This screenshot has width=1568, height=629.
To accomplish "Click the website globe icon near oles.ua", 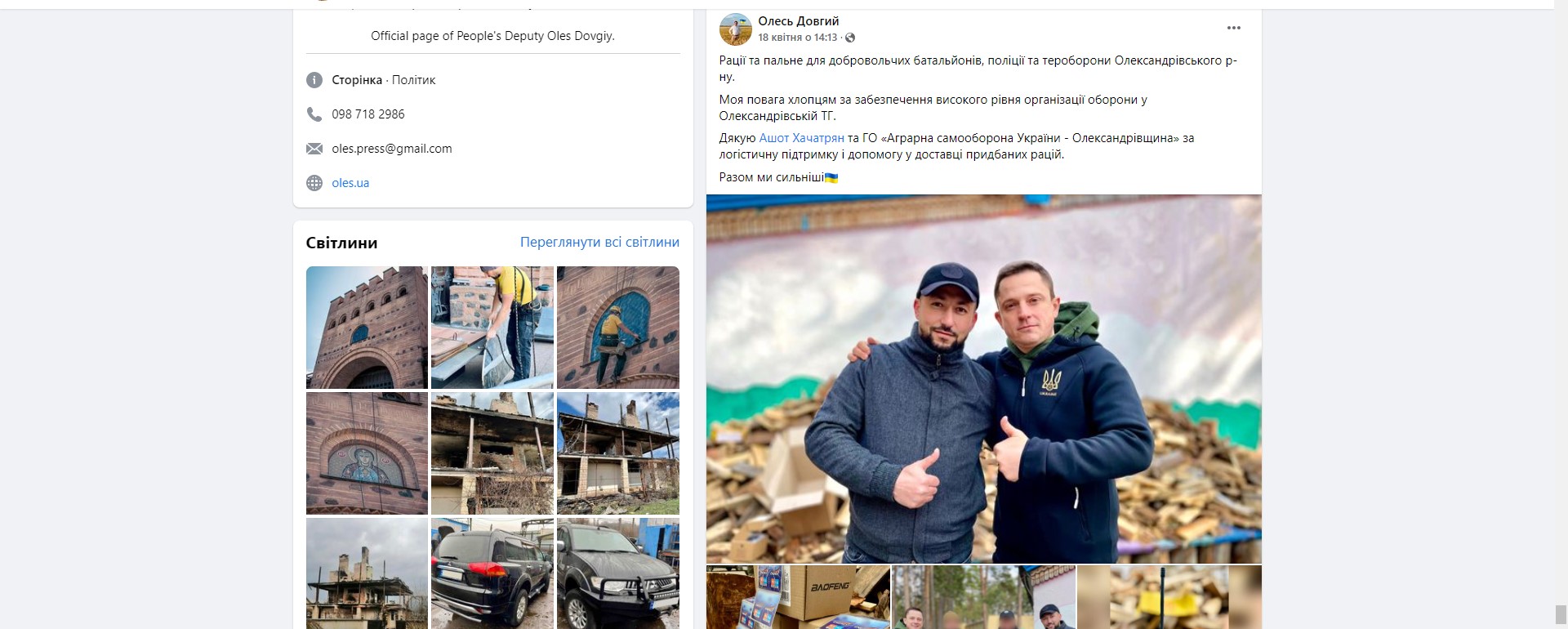I will pos(314,183).
